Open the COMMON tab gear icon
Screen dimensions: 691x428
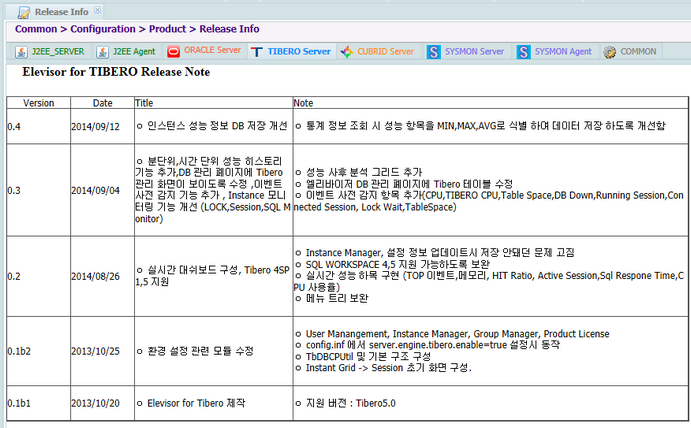609,52
